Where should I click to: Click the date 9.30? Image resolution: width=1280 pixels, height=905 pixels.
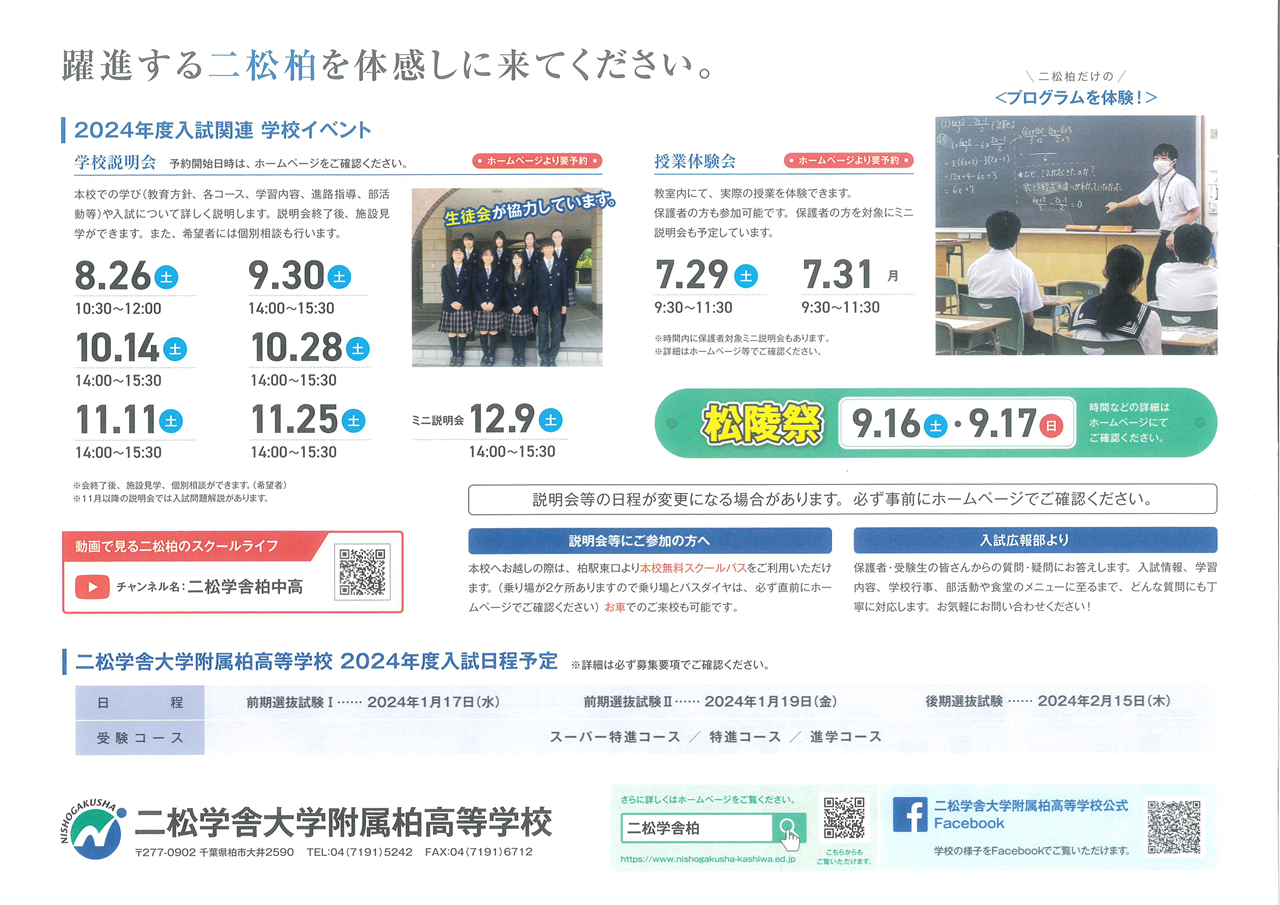pos(287,276)
